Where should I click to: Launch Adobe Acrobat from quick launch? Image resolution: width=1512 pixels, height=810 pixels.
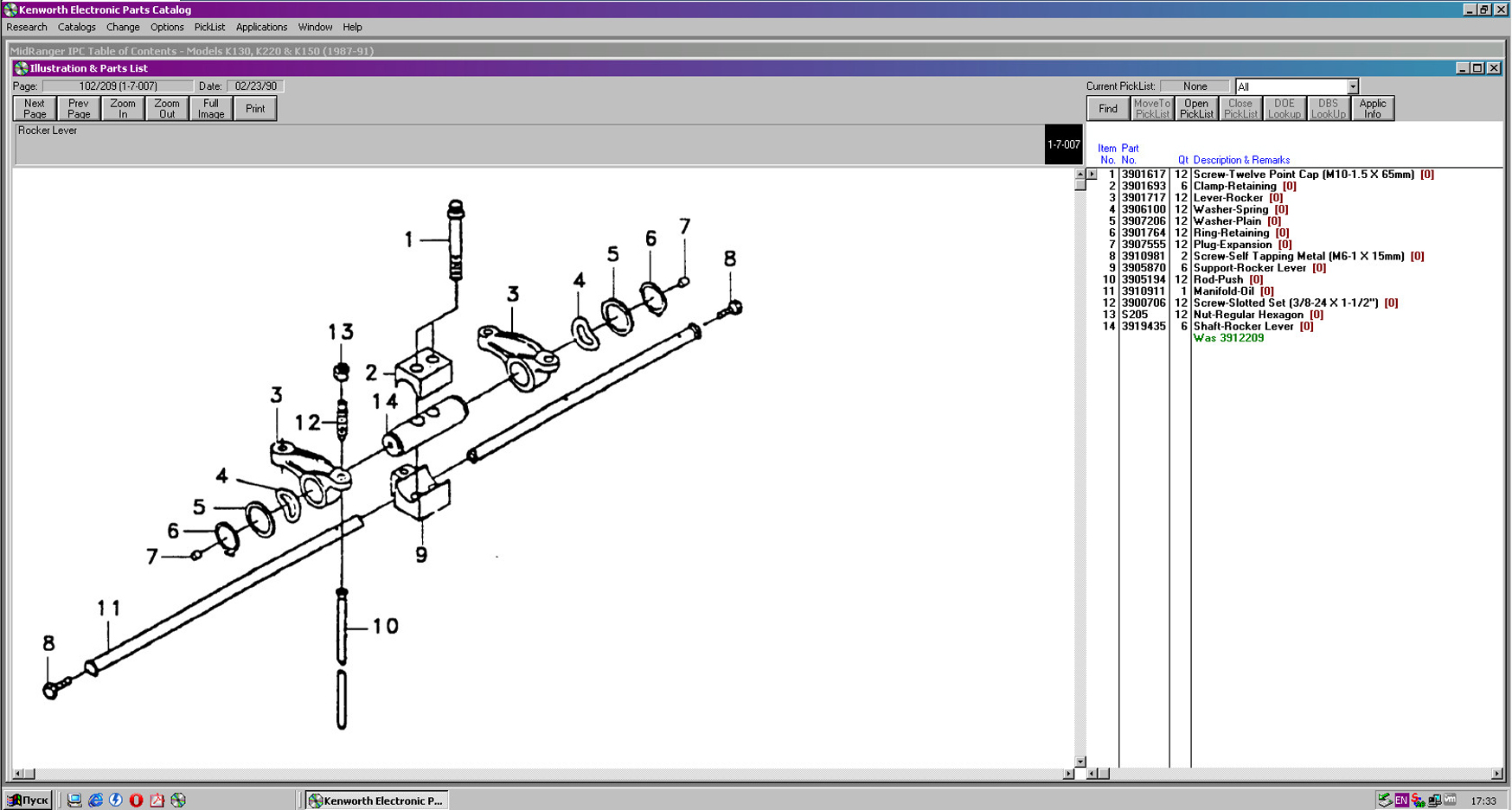[157, 800]
